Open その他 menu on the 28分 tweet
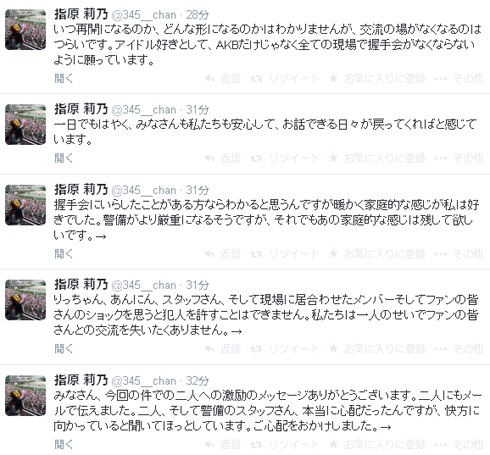Screen dimensions: 490x455 (x=459, y=79)
